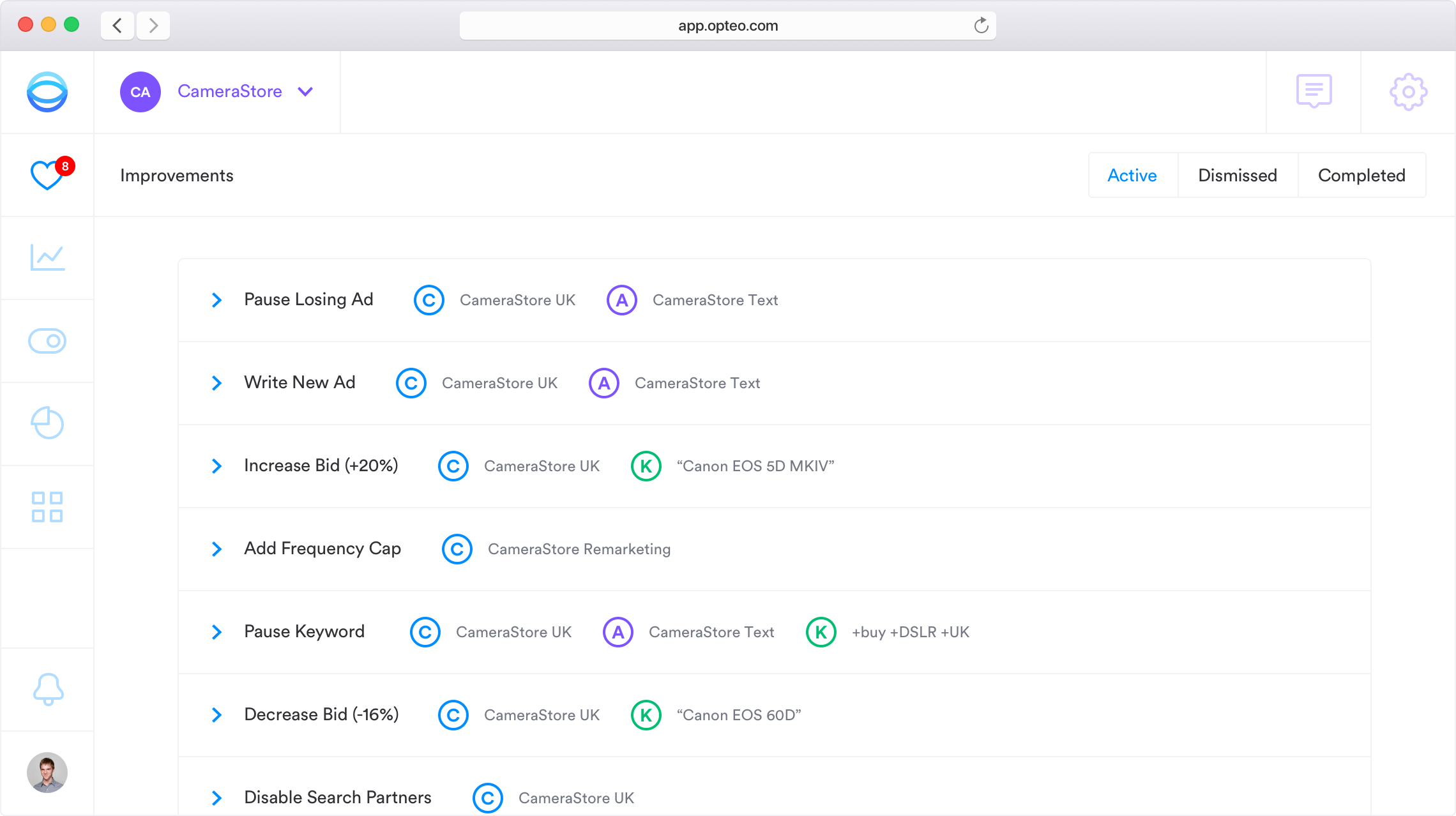Open the performance line chart icon
1456x816 pixels.
[x=47, y=257]
